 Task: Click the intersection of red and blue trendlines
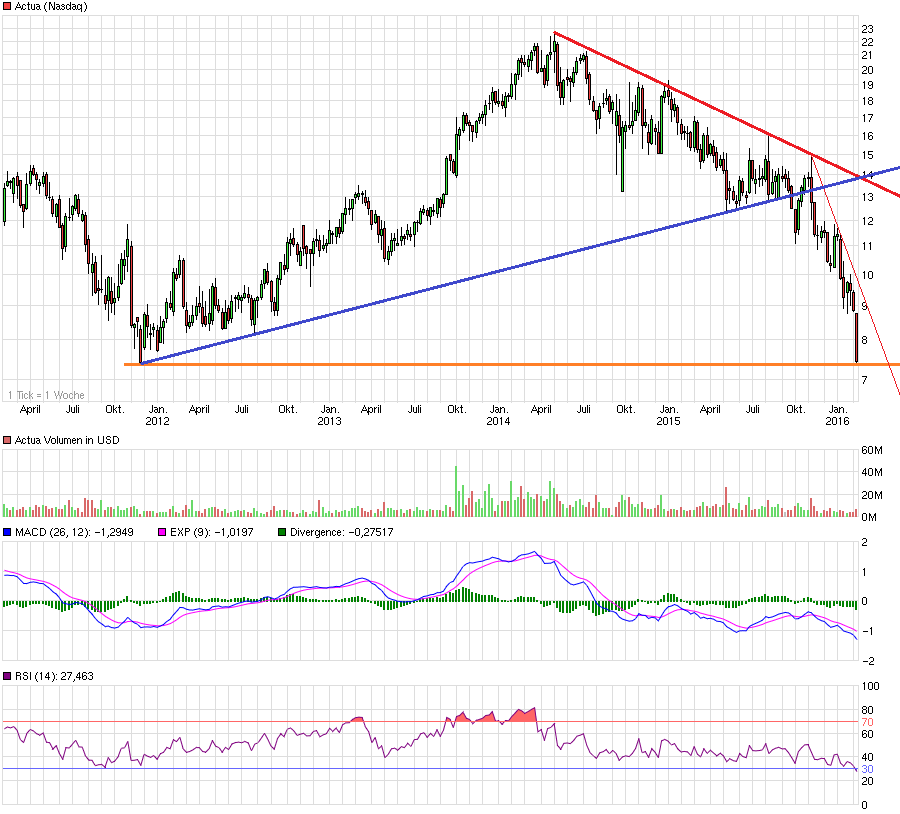[862, 177]
